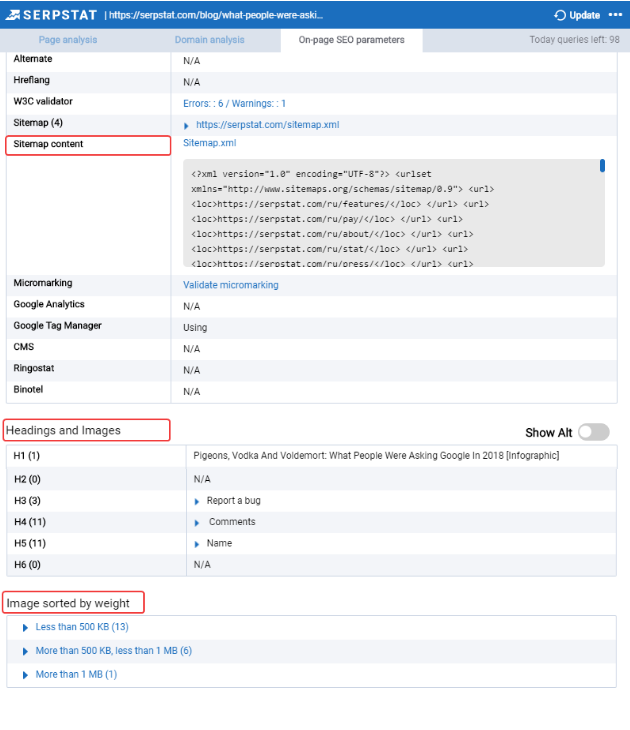Click the H1 (1) row label
Screen dimensions: 630x730
(x=27, y=455)
